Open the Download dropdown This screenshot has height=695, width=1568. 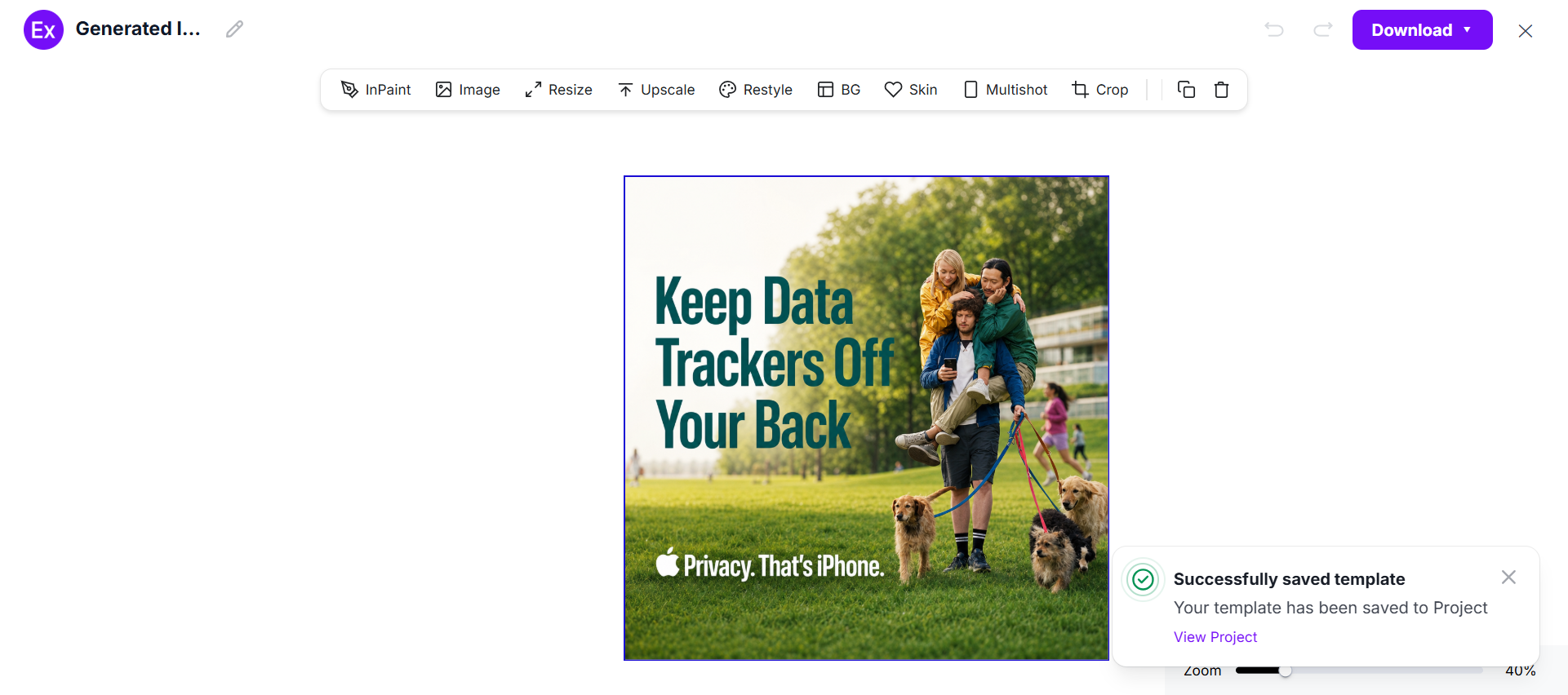[x=1422, y=30]
